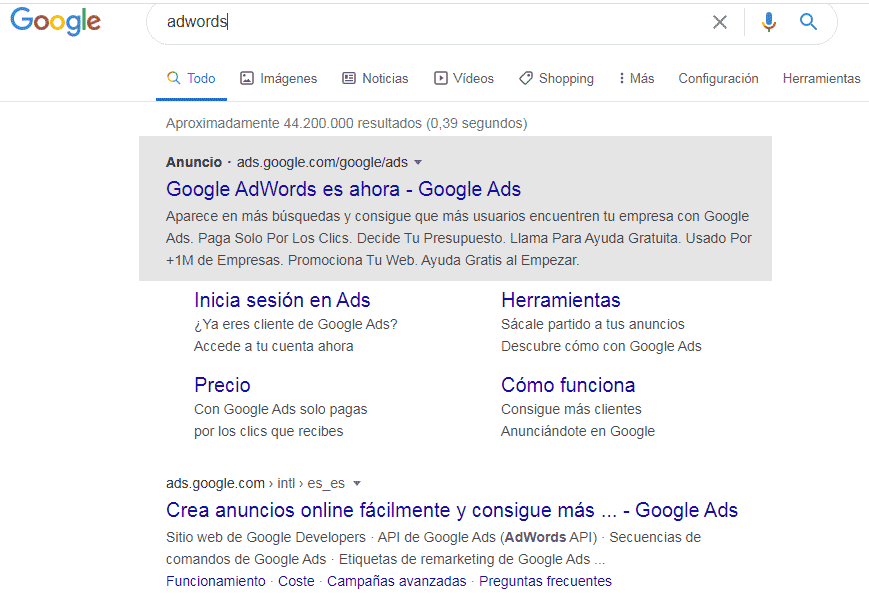Click the price-tag icon beside Shopping
869x611 pixels.
point(526,78)
